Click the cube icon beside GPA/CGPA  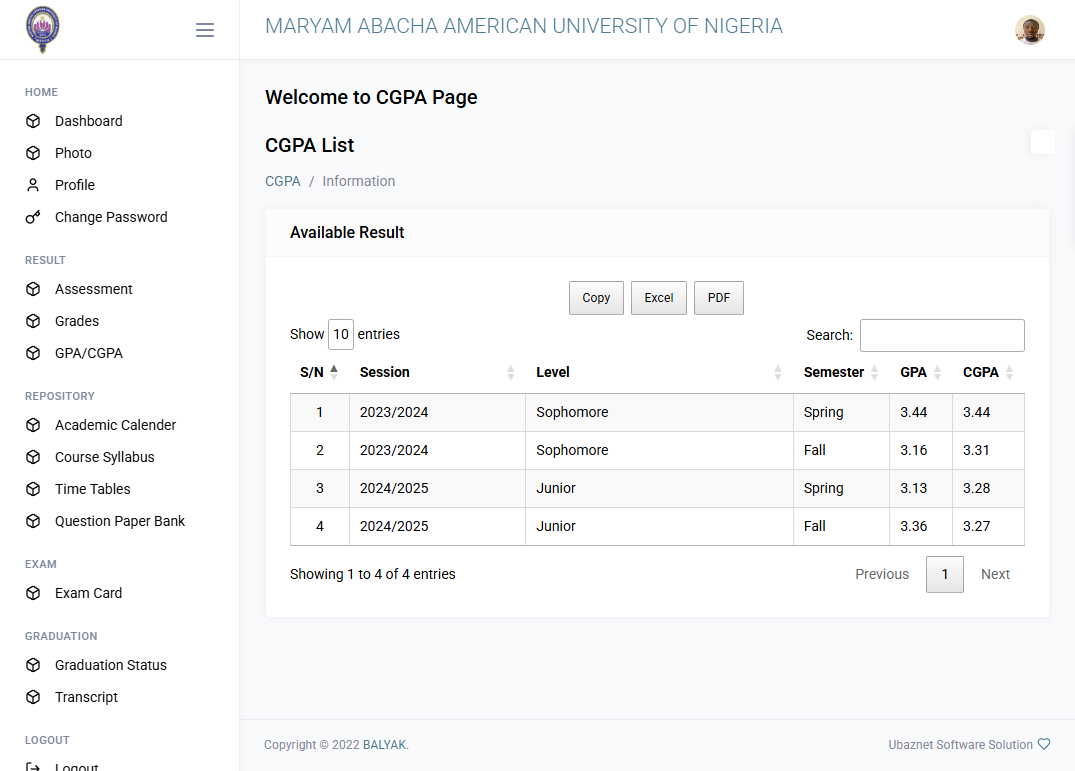(x=33, y=353)
